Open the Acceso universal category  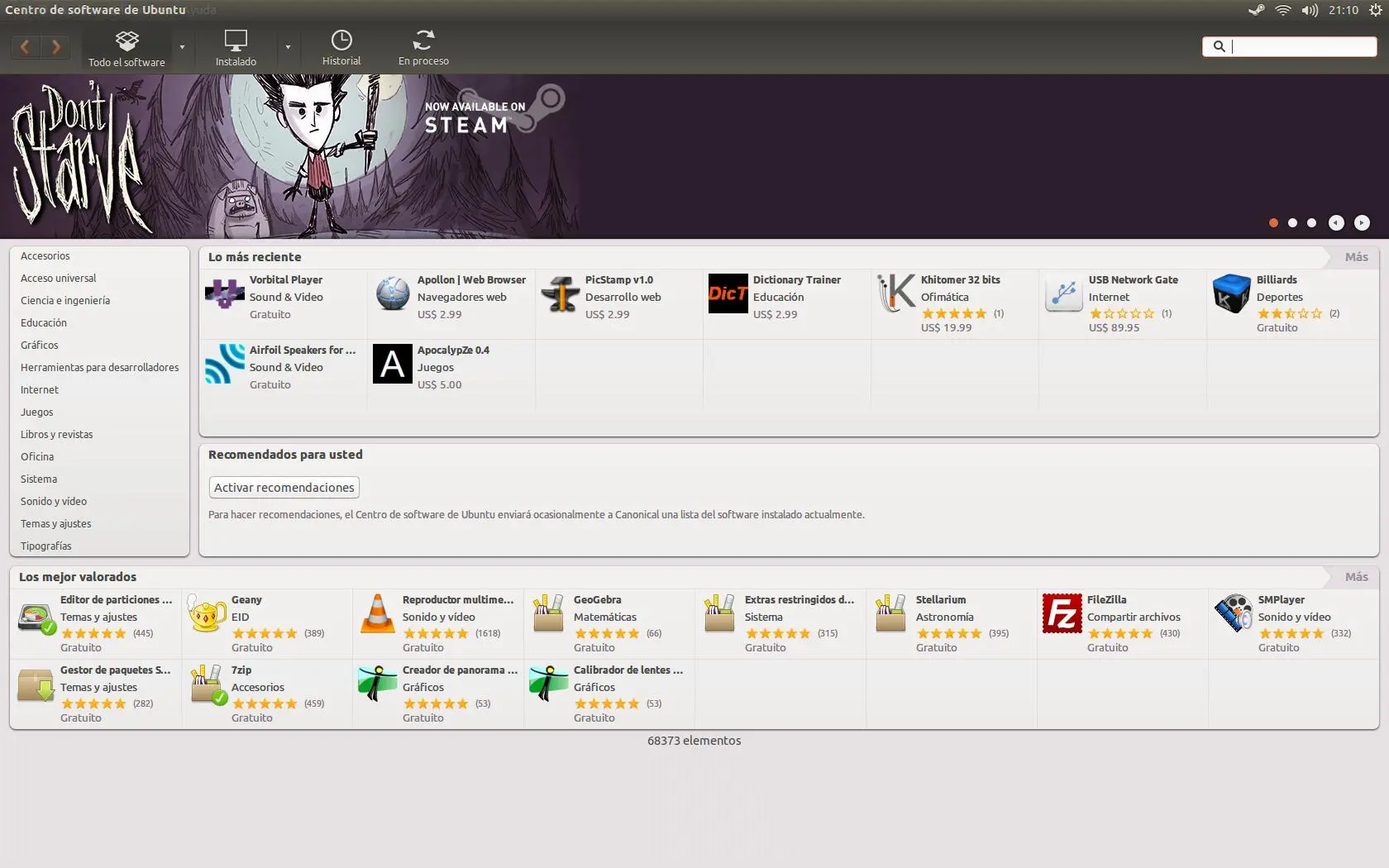pyautogui.click(x=59, y=279)
